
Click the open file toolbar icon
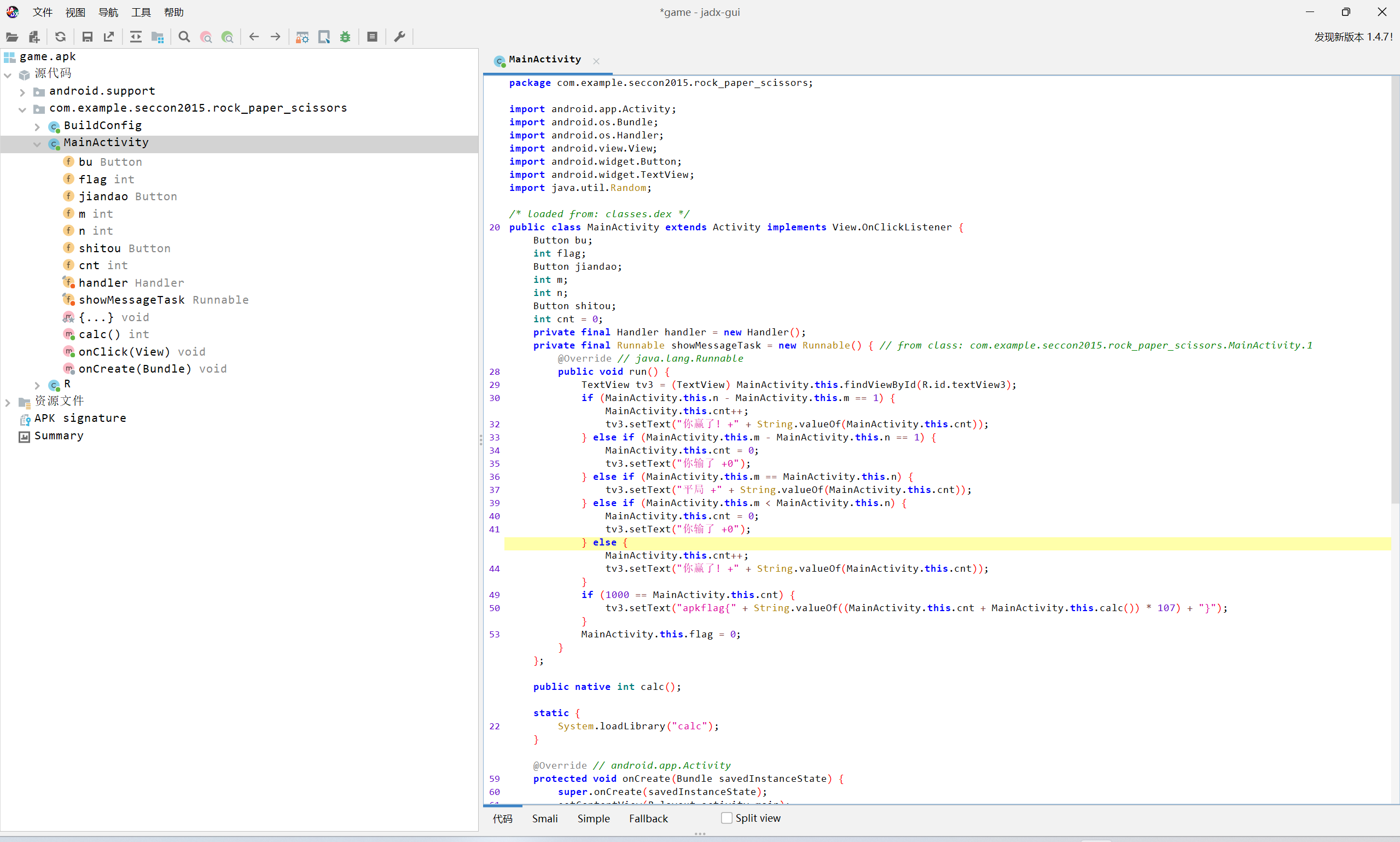click(x=12, y=37)
